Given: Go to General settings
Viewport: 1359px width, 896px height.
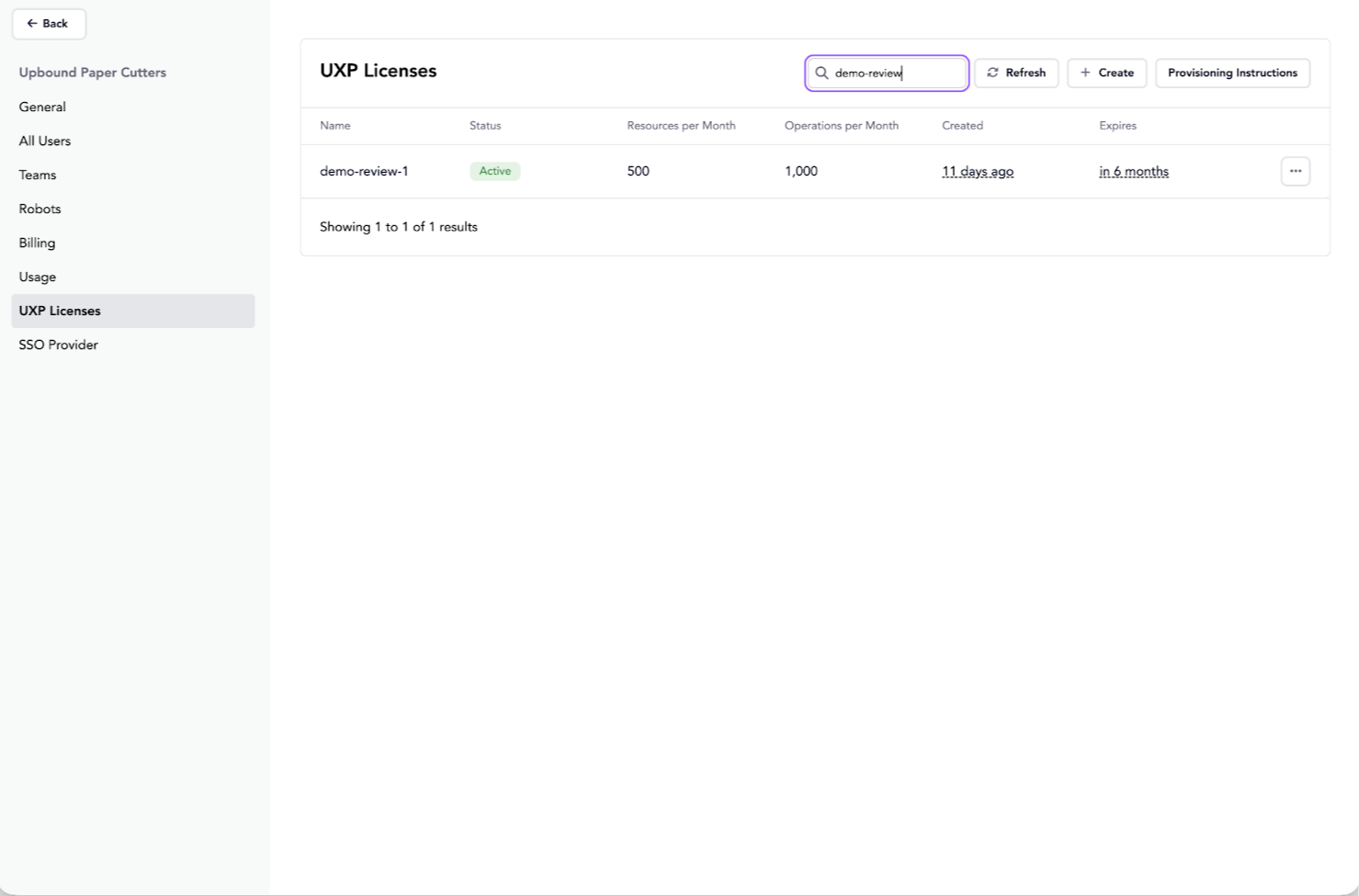Looking at the screenshot, I should tap(42, 107).
